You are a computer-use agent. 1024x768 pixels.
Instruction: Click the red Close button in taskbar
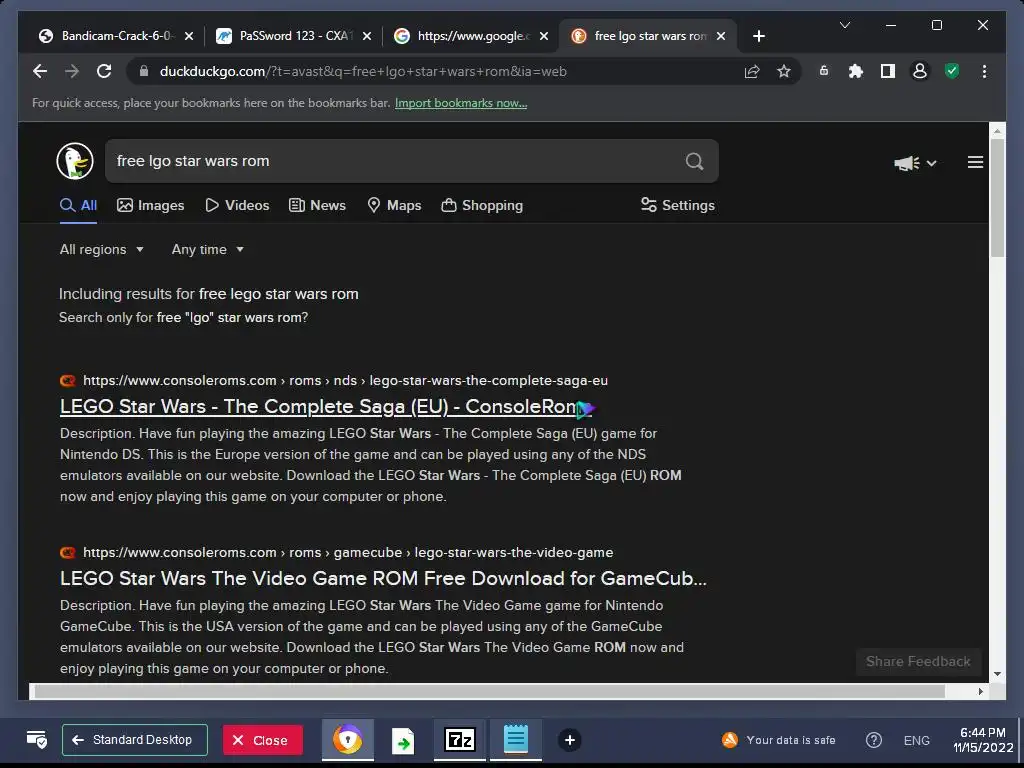click(263, 740)
